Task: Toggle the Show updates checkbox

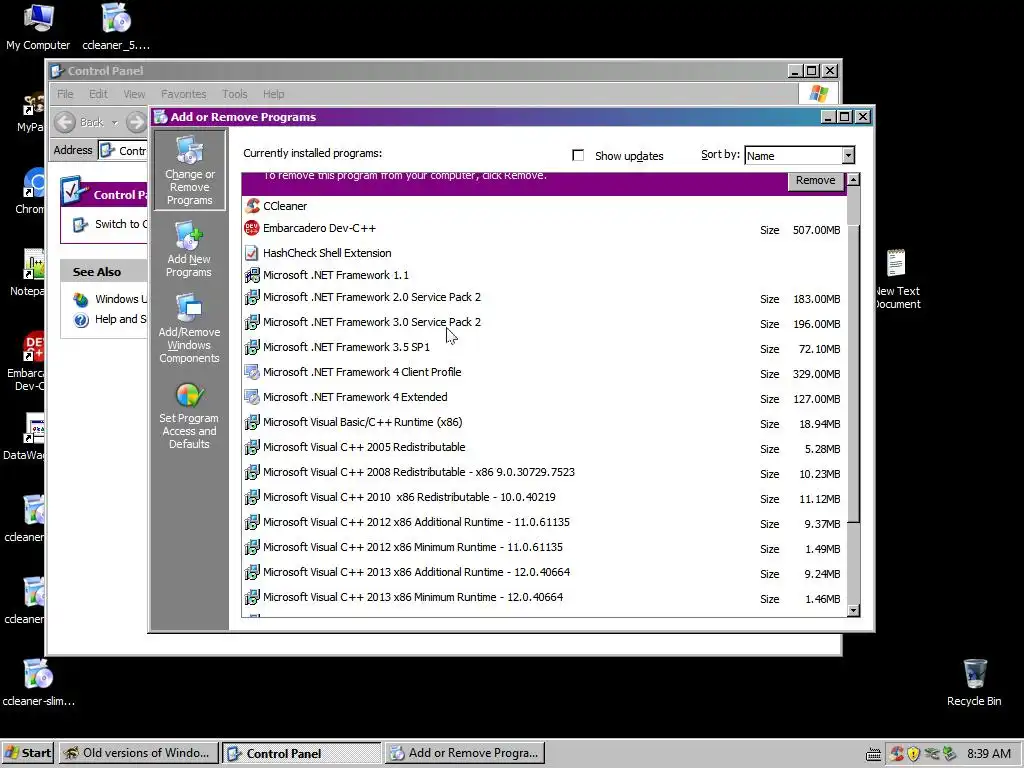Action: pyautogui.click(x=578, y=155)
